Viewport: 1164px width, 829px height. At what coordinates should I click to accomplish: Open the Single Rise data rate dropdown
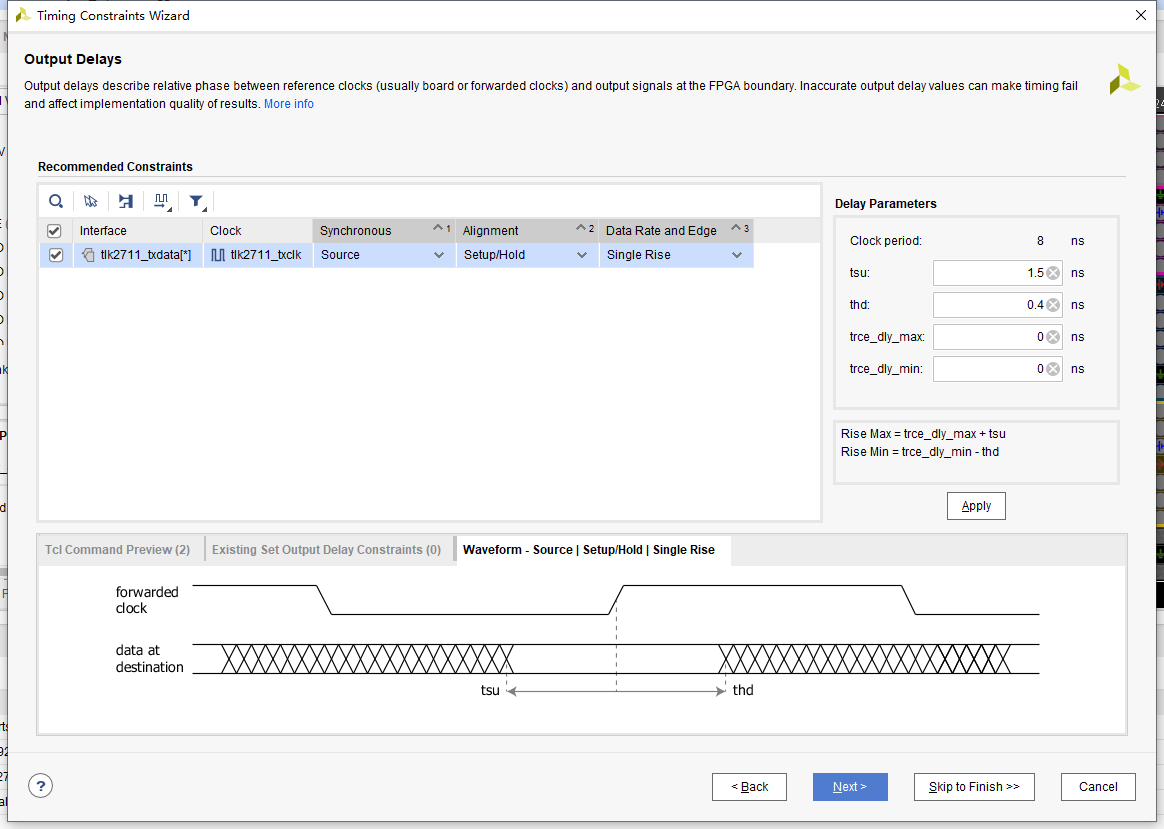(736, 255)
